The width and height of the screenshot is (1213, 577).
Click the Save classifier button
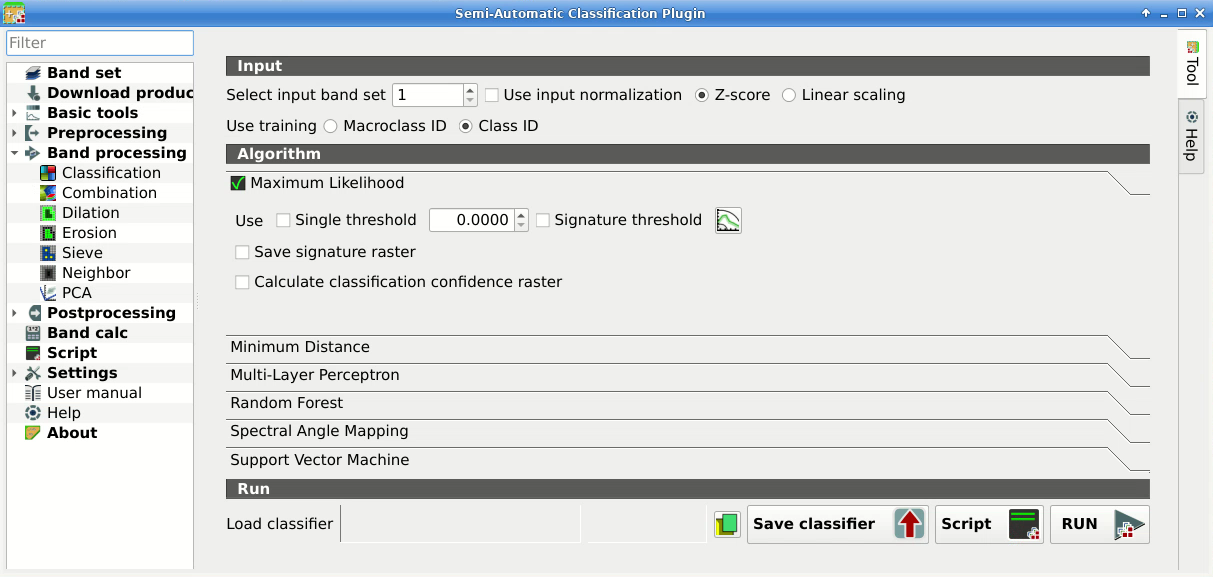coord(837,524)
